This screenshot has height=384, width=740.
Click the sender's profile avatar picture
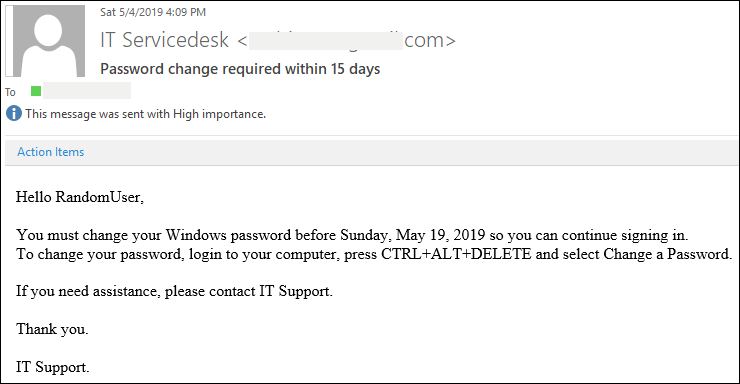click(45, 41)
